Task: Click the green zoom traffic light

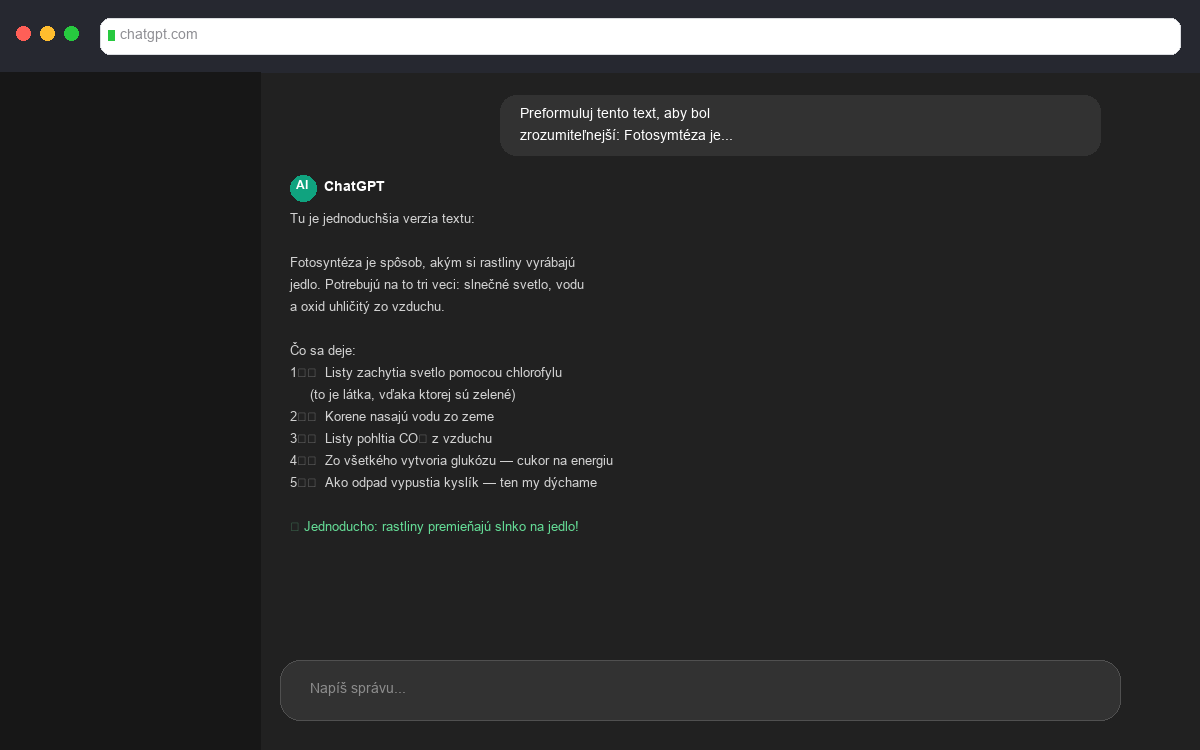Action: (71, 33)
